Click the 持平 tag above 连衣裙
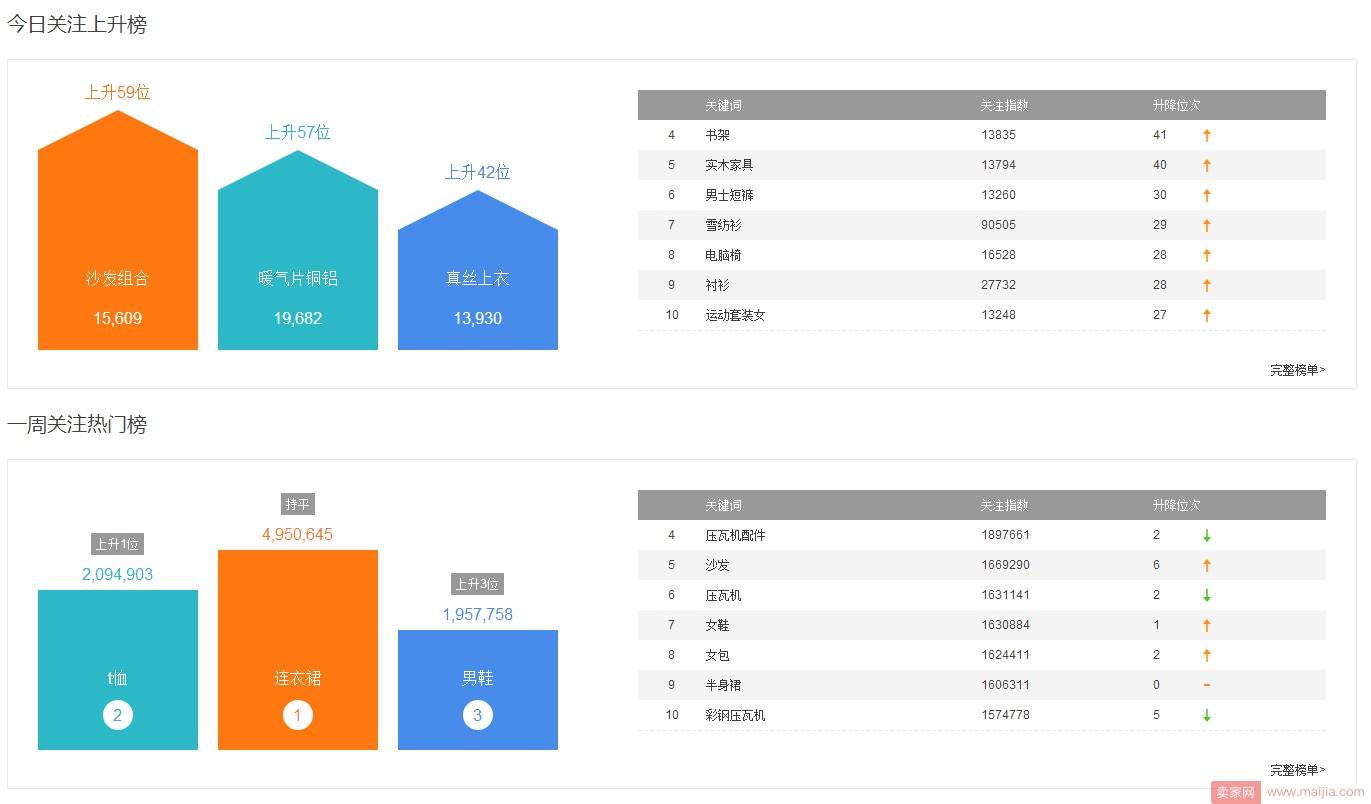The height and width of the screenshot is (804, 1371). (298, 504)
